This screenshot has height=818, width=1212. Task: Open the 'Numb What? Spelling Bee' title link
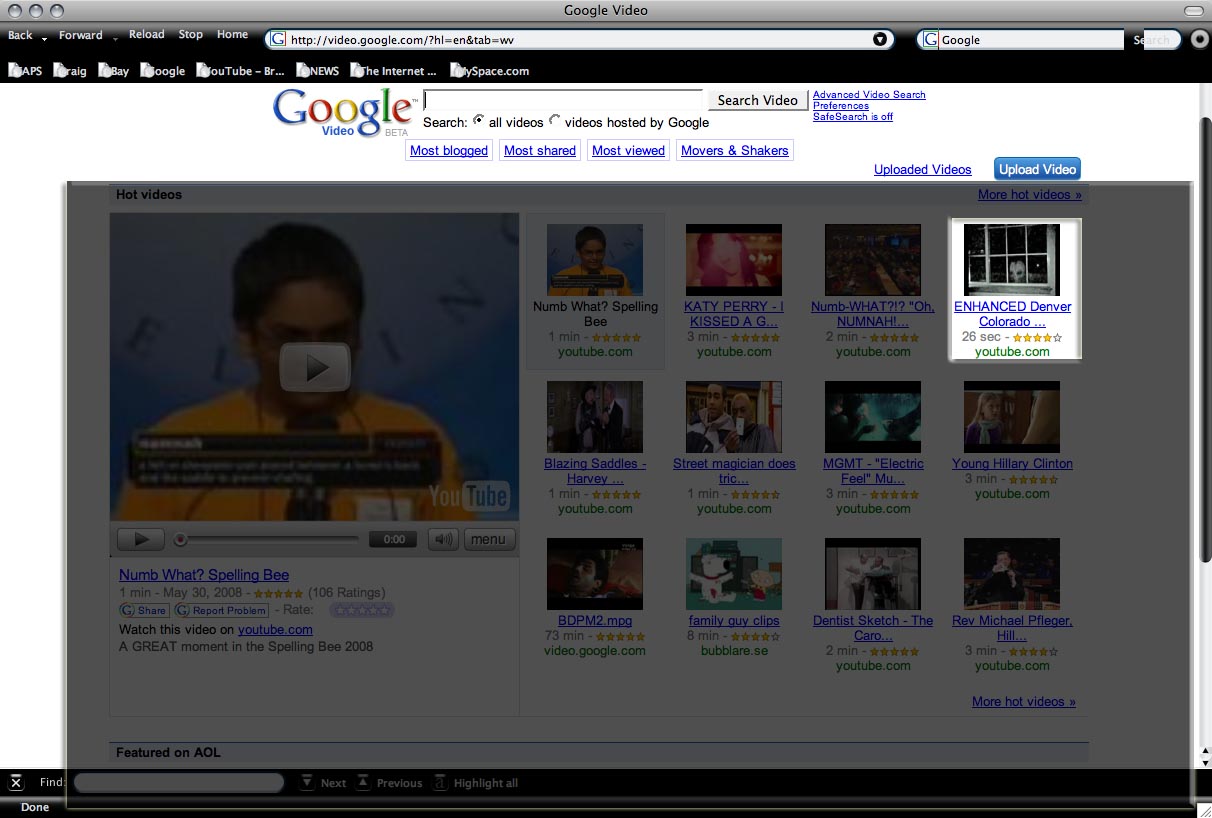click(204, 575)
